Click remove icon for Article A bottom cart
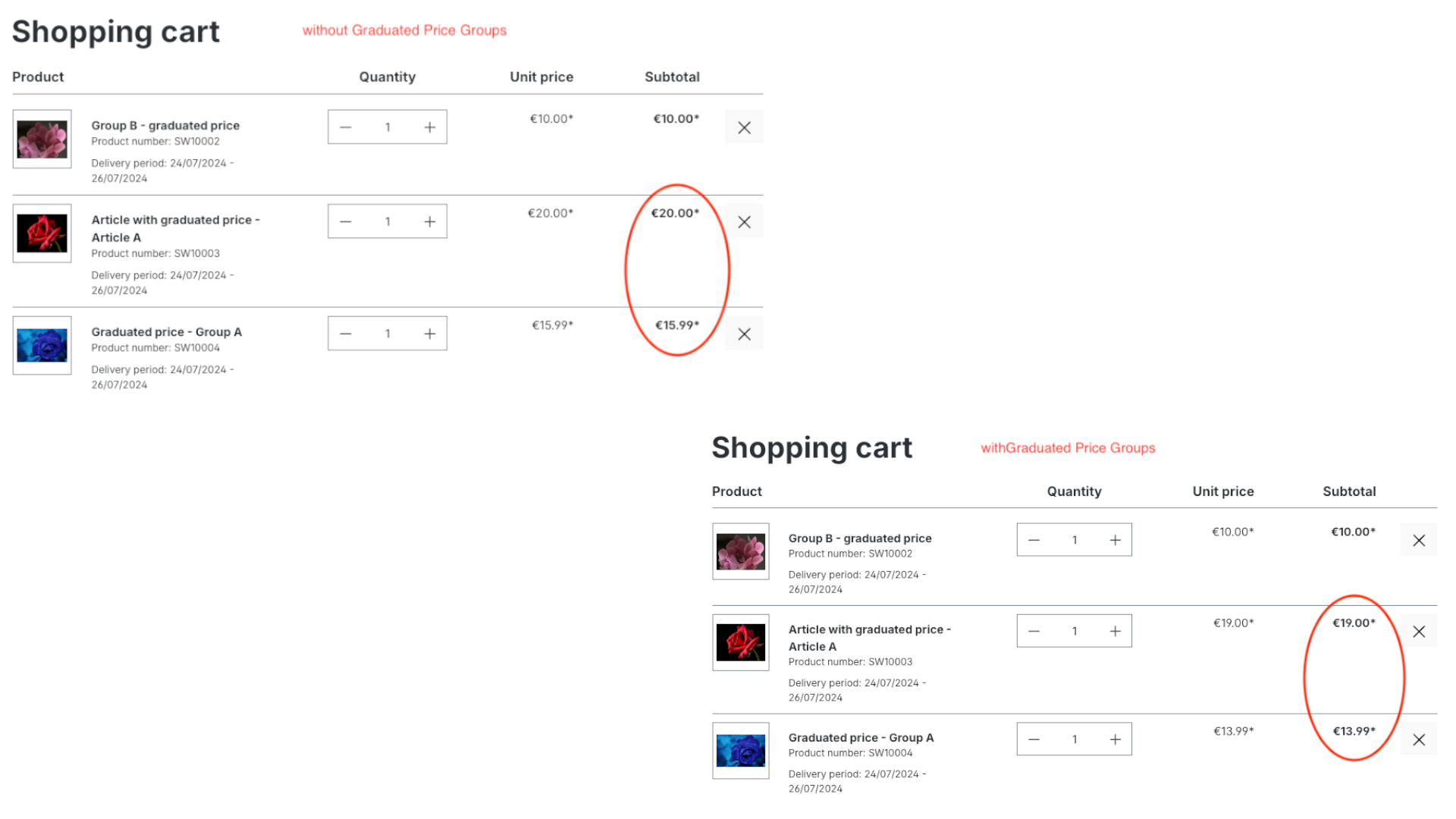 pos(1419,631)
